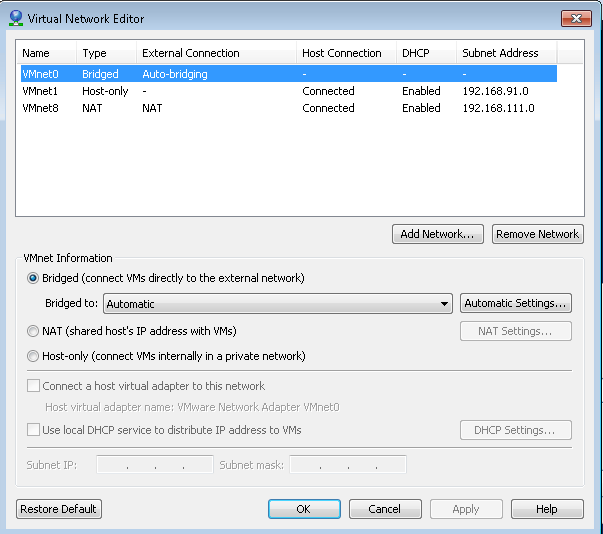603x534 pixels.
Task: Select the Bridged radio button
Action: coord(34,278)
